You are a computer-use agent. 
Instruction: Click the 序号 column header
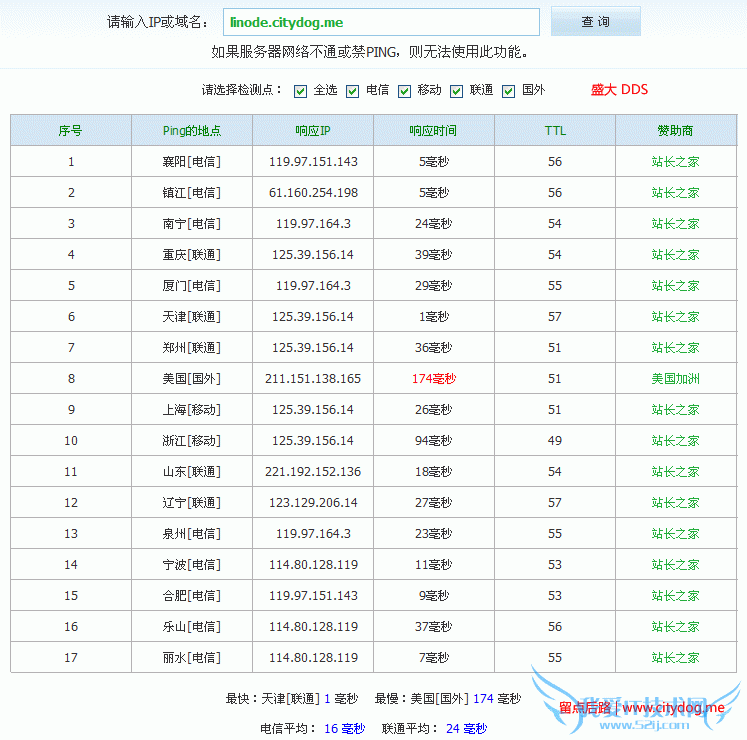click(71, 130)
